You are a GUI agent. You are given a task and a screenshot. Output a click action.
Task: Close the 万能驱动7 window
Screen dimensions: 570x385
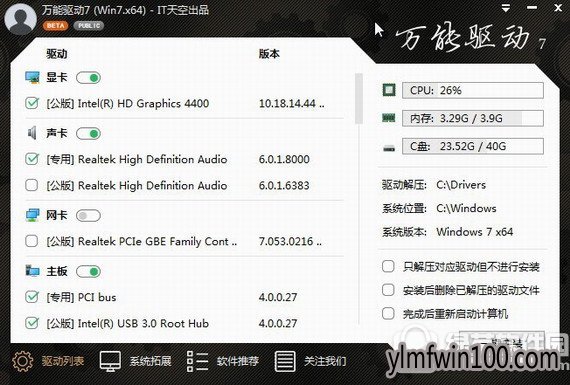[x=558, y=8]
